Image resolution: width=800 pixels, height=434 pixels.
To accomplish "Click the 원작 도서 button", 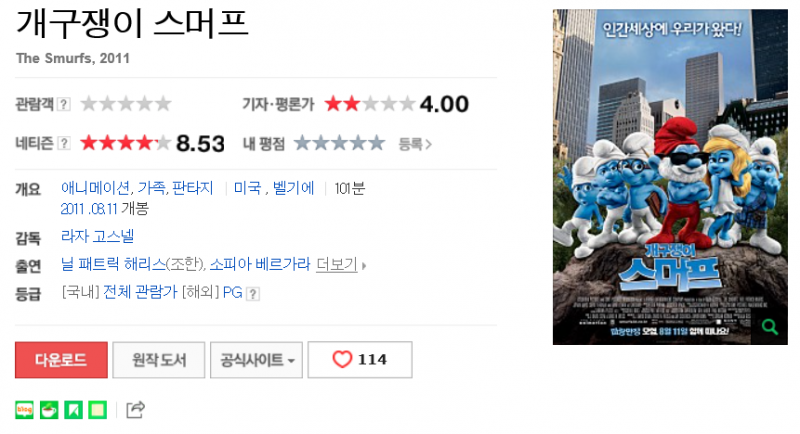I will [159, 360].
